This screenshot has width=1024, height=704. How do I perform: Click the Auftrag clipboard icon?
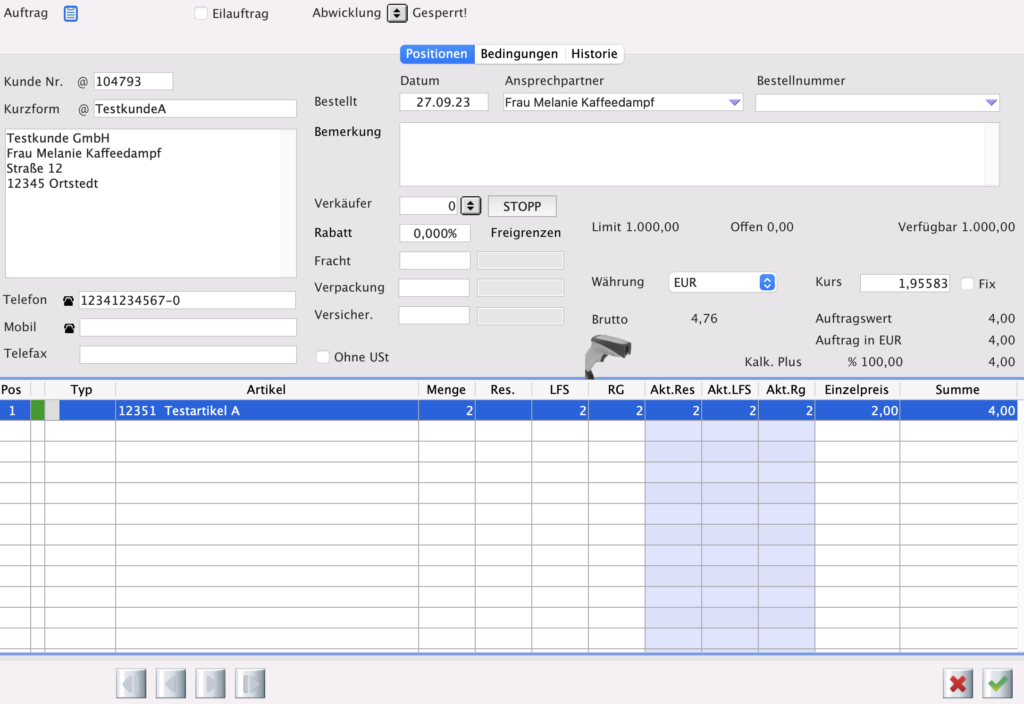pos(70,13)
